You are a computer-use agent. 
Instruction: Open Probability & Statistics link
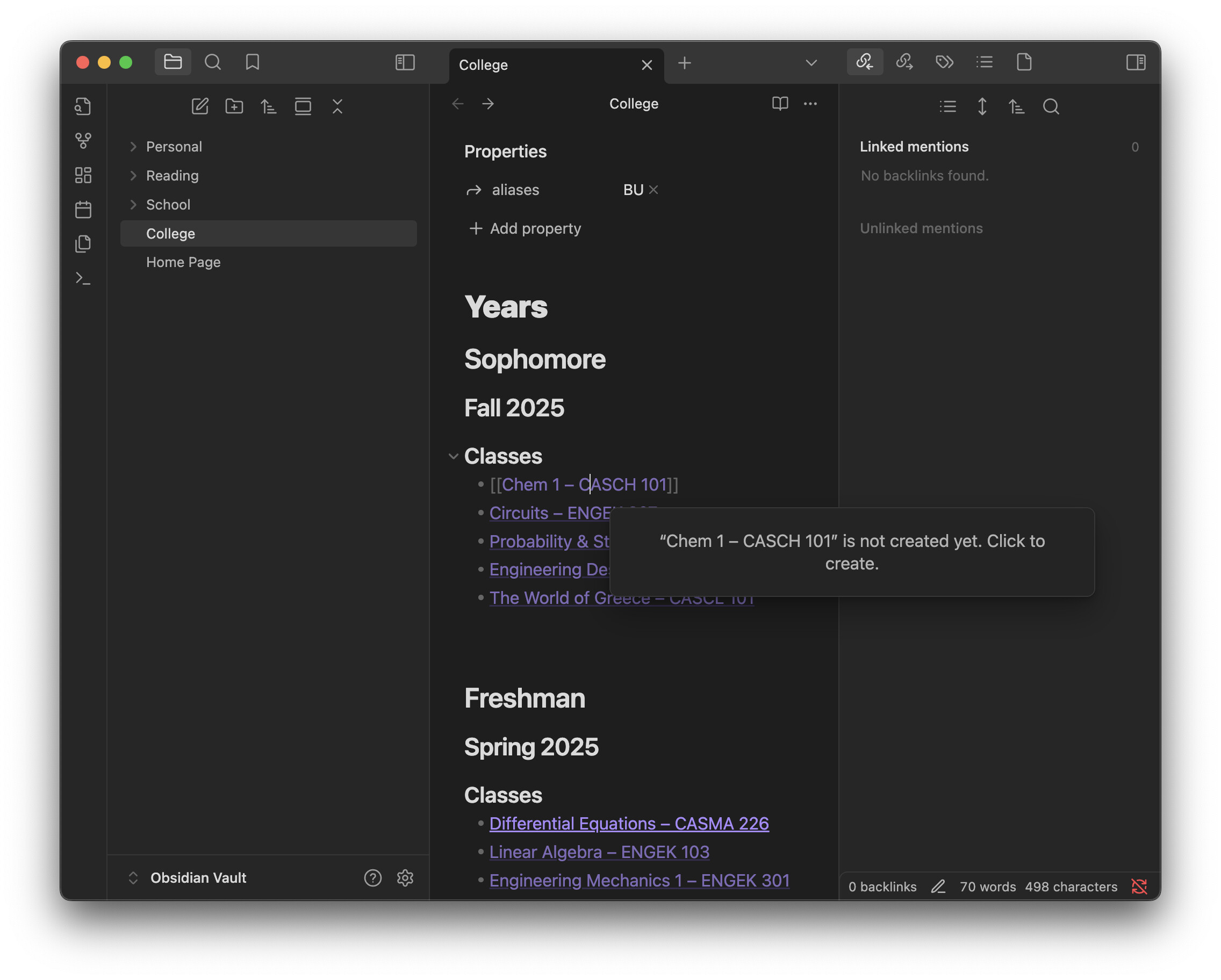[x=549, y=541]
